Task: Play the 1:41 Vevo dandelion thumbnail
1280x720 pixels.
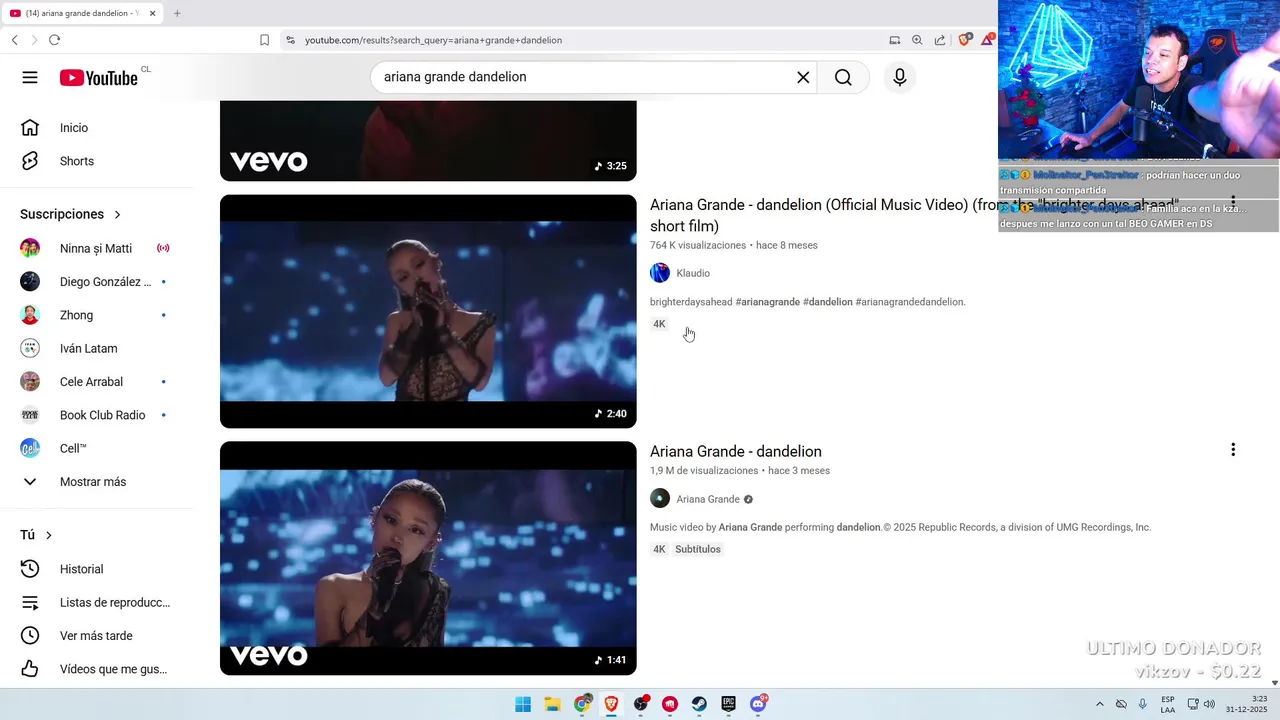Action: click(428, 558)
